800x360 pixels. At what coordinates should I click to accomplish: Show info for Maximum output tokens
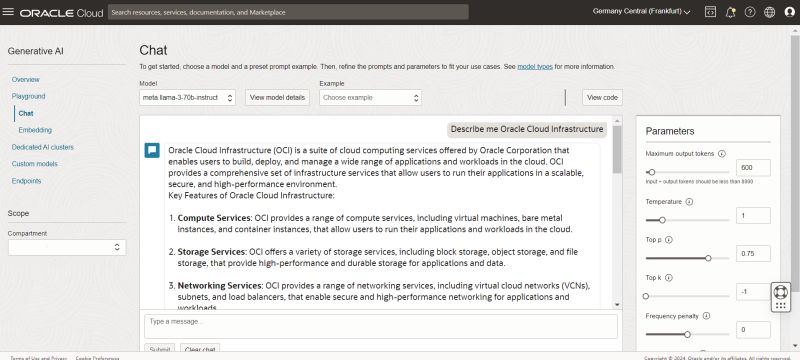[722, 153]
